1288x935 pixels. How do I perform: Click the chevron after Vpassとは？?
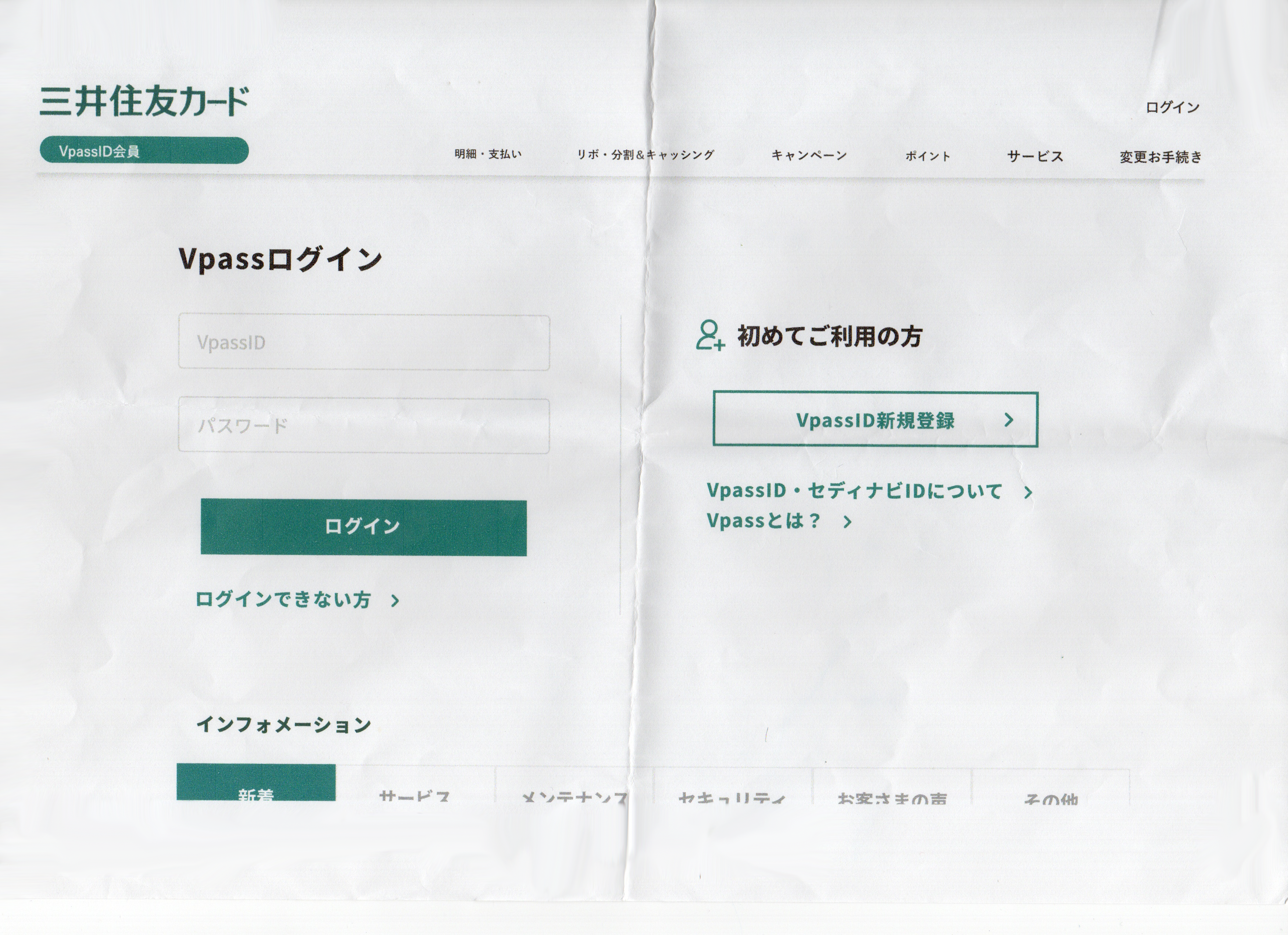coord(847,522)
